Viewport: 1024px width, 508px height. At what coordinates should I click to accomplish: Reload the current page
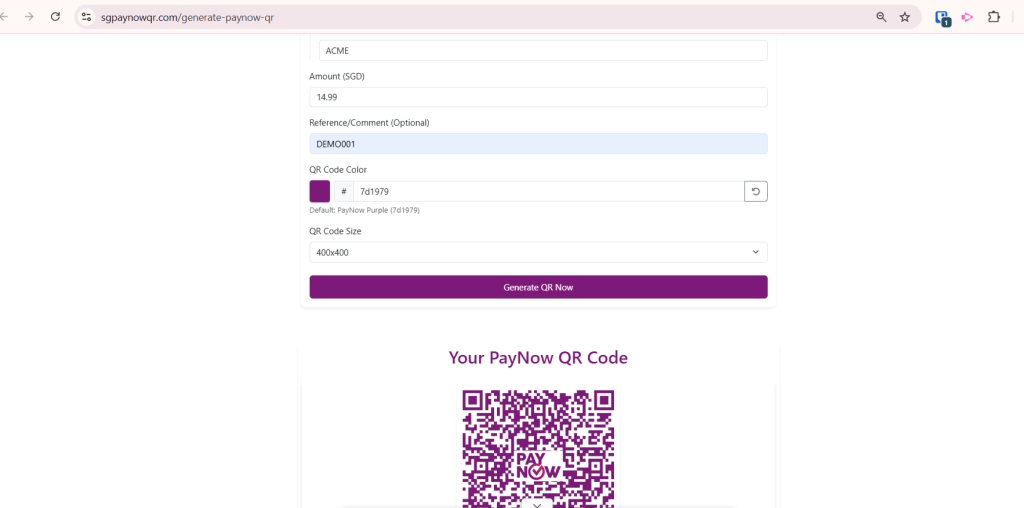55,17
